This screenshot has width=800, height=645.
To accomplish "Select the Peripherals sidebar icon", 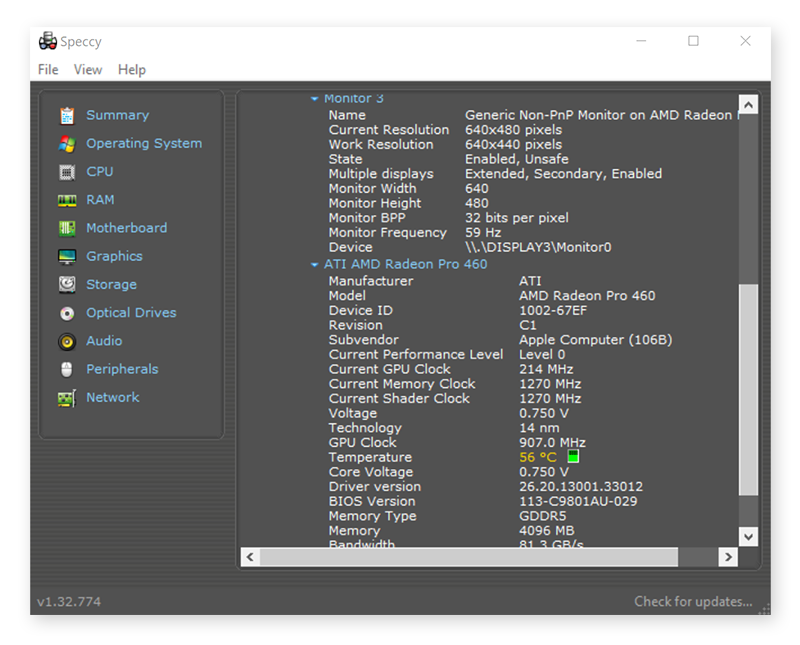I will coord(68,368).
